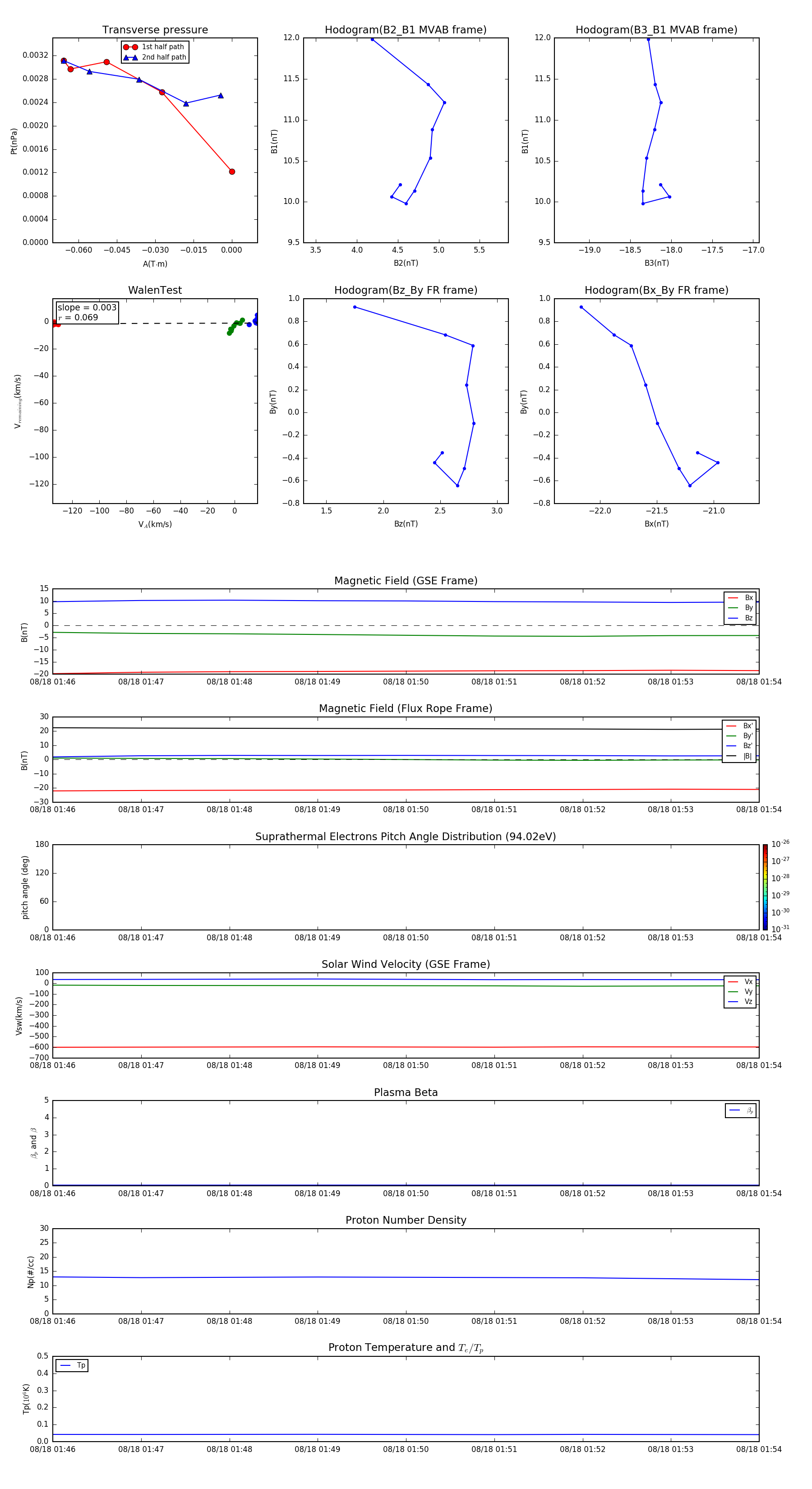Click the 'Pt(nPa)' y-axis label
Image resolution: width=812 pixels, height=1489 pixels.
14,140
